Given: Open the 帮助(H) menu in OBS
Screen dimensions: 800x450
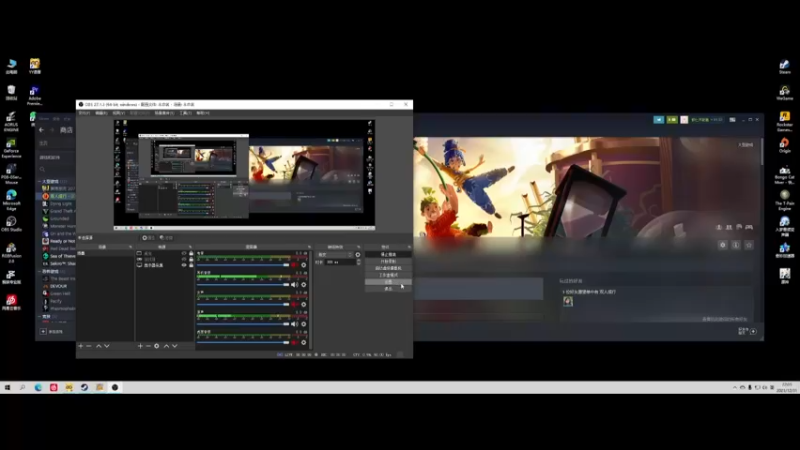Looking at the screenshot, I should [203, 113].
